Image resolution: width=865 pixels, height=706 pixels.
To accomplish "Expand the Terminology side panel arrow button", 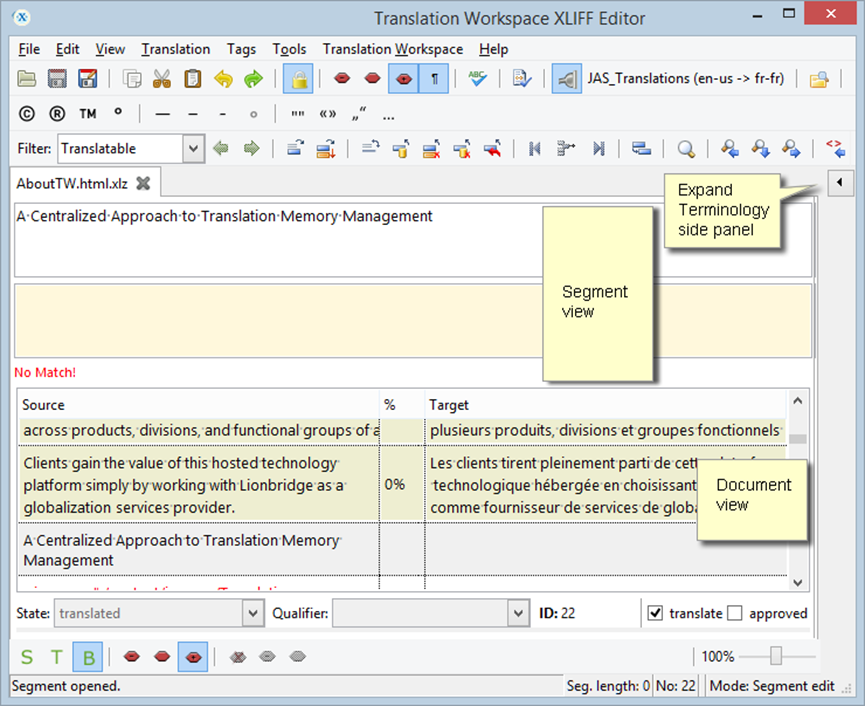I will pyautogui.click(x=839, y=183).
